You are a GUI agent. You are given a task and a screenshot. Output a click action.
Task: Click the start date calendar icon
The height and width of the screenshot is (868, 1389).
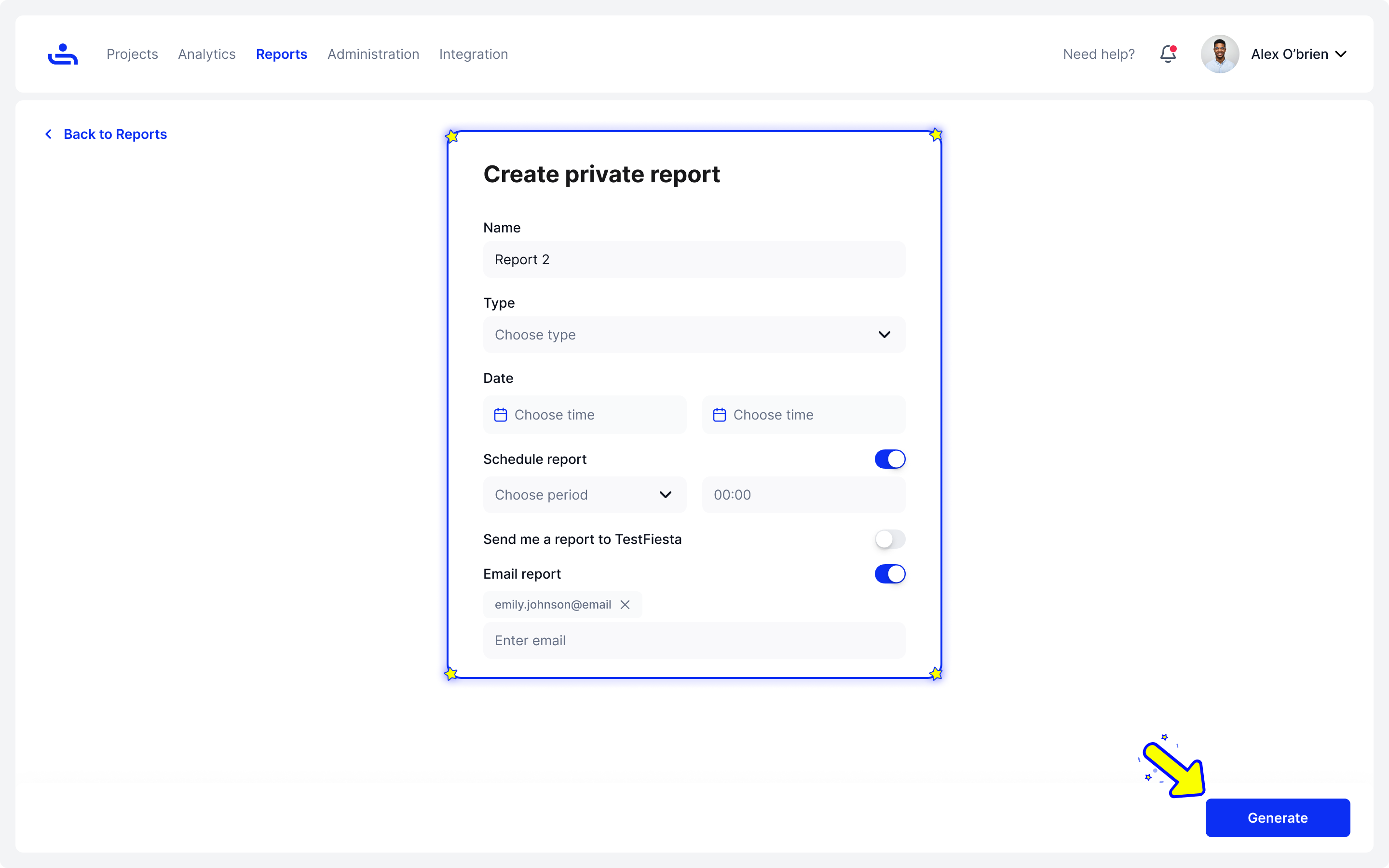[501, 415]
